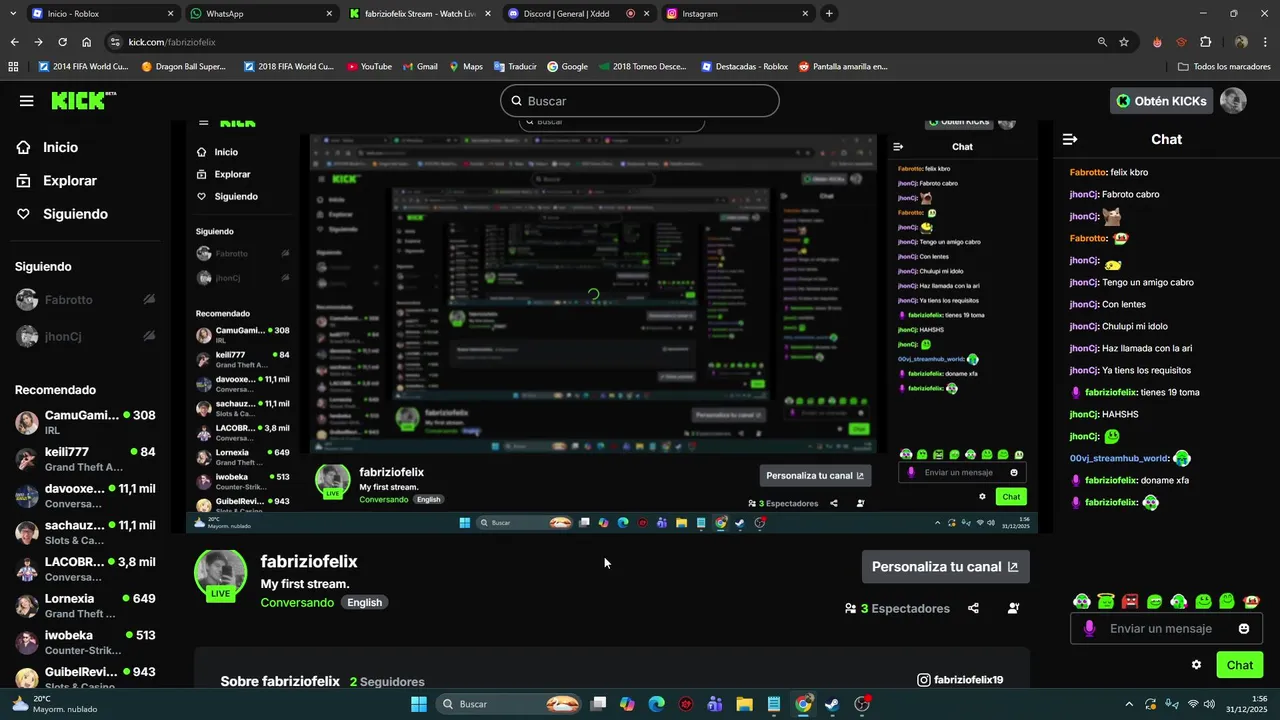Bookmark this page star icon
The width and height of the screenshot is (1280, 720).
point(1124,42)
